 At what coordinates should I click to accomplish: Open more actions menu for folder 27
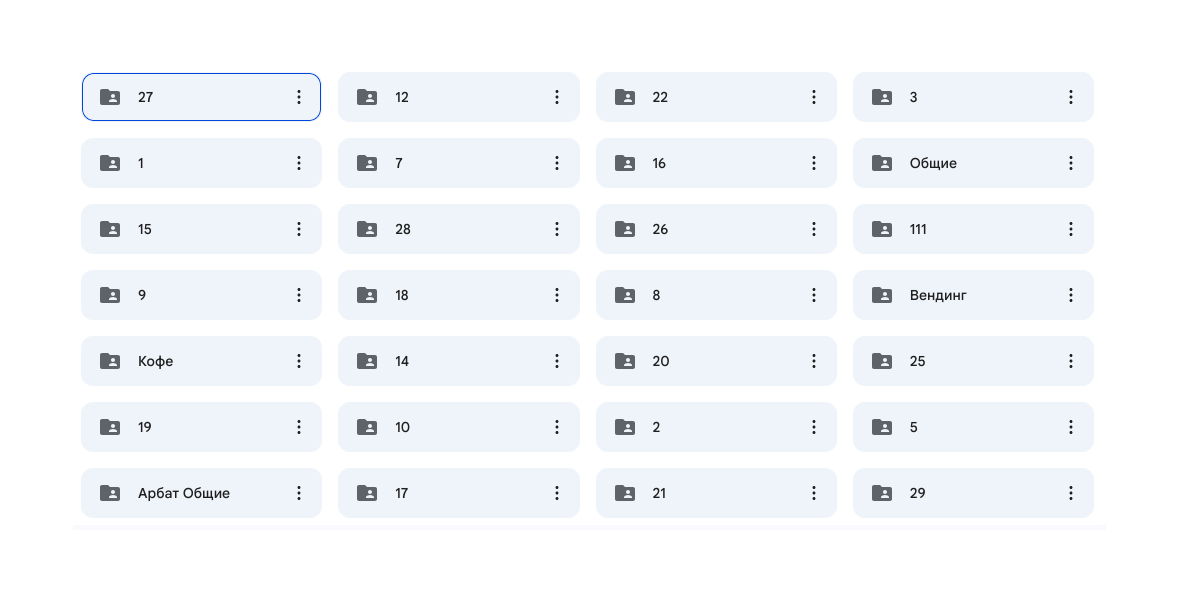click(x=299, y=97)
